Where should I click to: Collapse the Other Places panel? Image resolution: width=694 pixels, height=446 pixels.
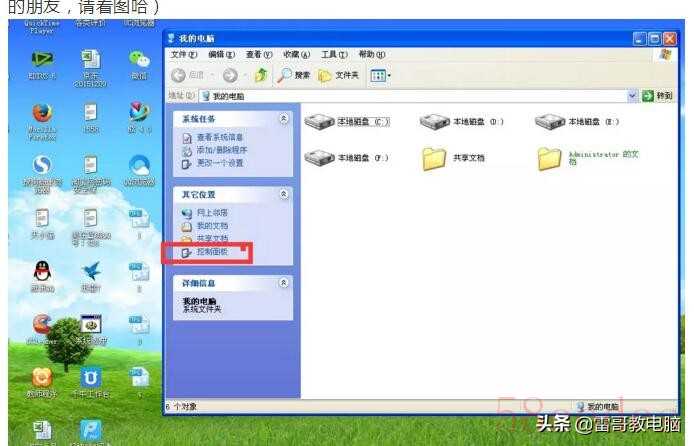tap(283, 194)
